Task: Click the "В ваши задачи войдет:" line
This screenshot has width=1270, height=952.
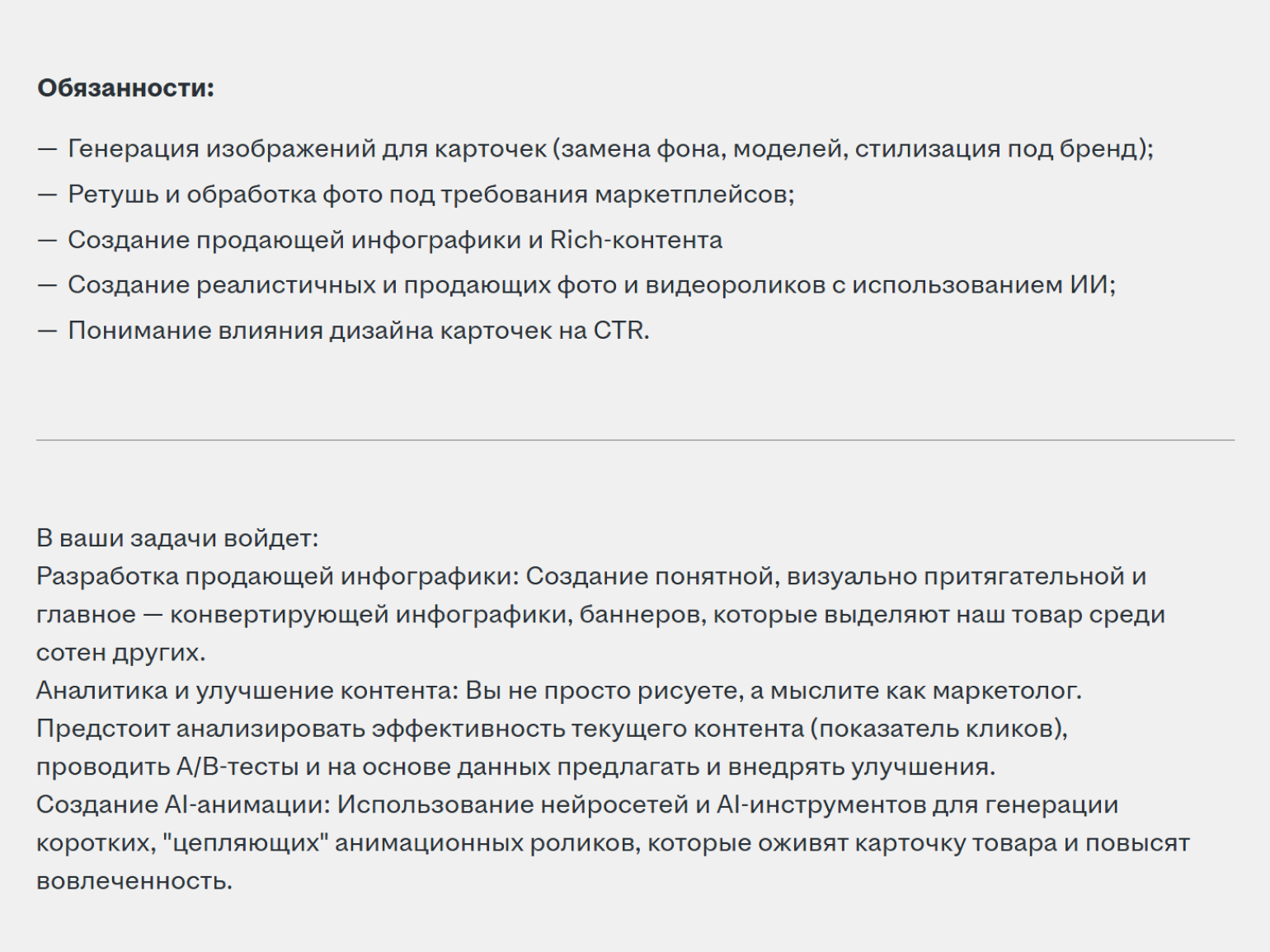Action: click(177, 538)
